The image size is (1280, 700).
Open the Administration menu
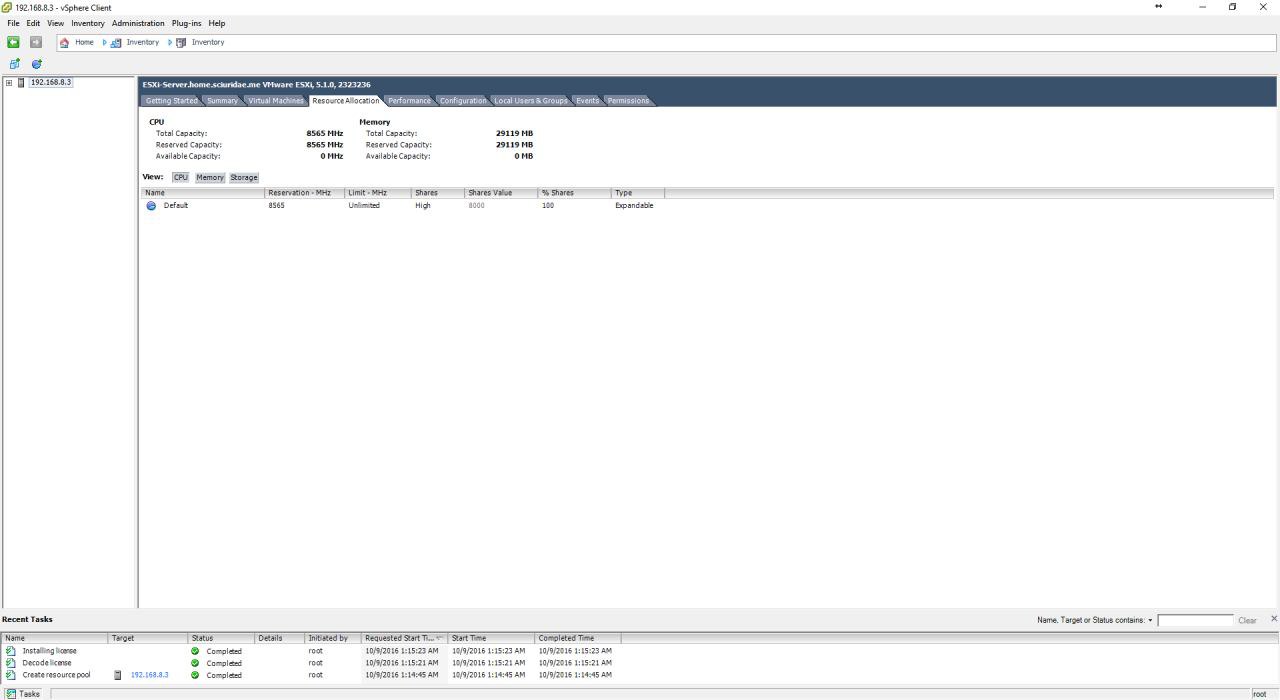(x=138, y=23)
